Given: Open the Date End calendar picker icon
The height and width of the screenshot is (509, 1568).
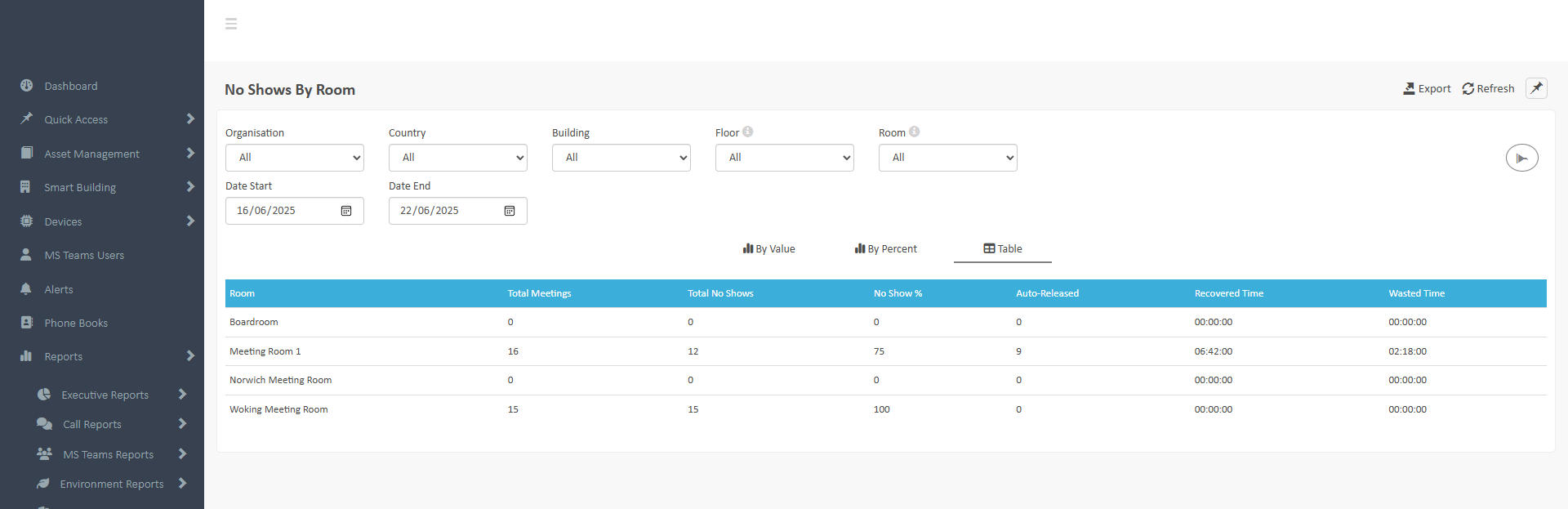Looking at the screenshot, I should (x=510, y=211).
